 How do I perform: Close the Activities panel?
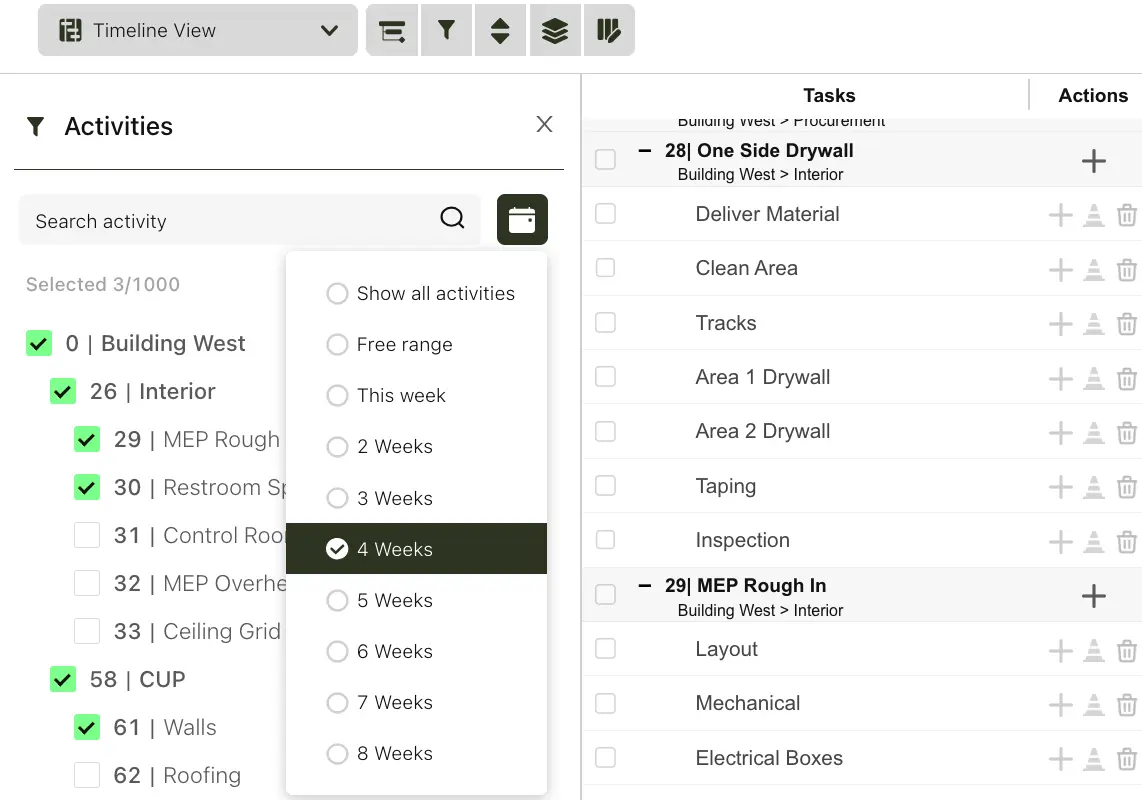[x=544, y=124]
